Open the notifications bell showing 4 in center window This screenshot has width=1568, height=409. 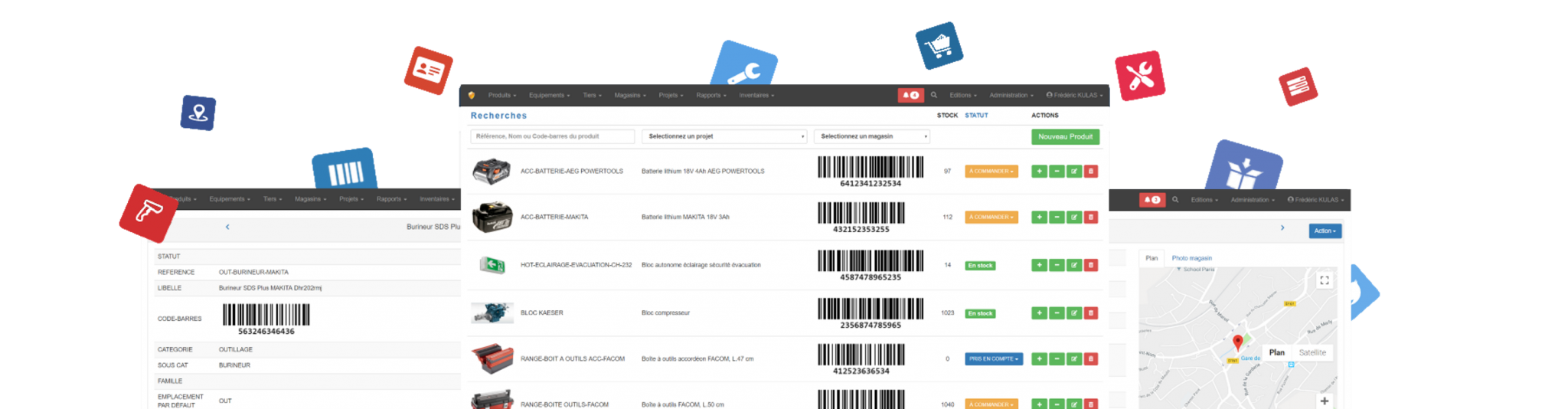point(910,96)
